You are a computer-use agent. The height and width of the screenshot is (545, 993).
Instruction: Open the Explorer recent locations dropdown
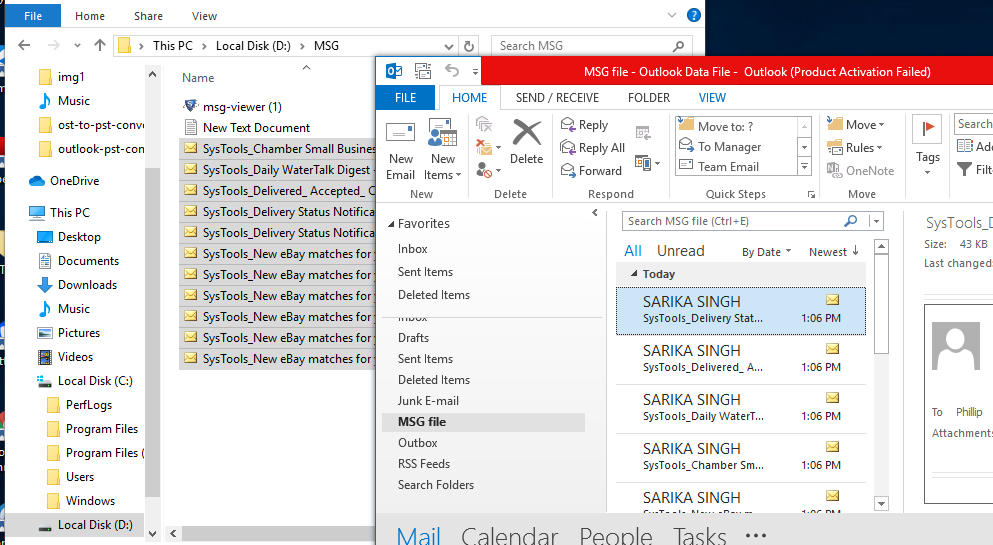pyautogui.click(x=77, y=46)
